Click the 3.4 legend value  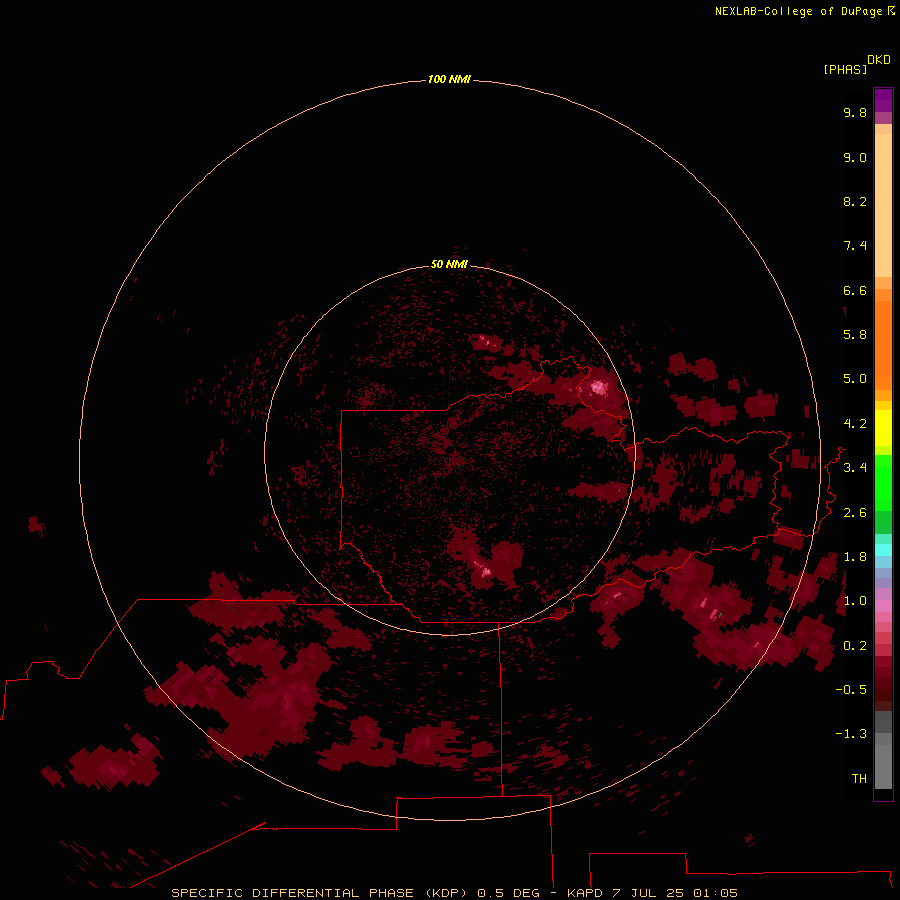(855, 468)
